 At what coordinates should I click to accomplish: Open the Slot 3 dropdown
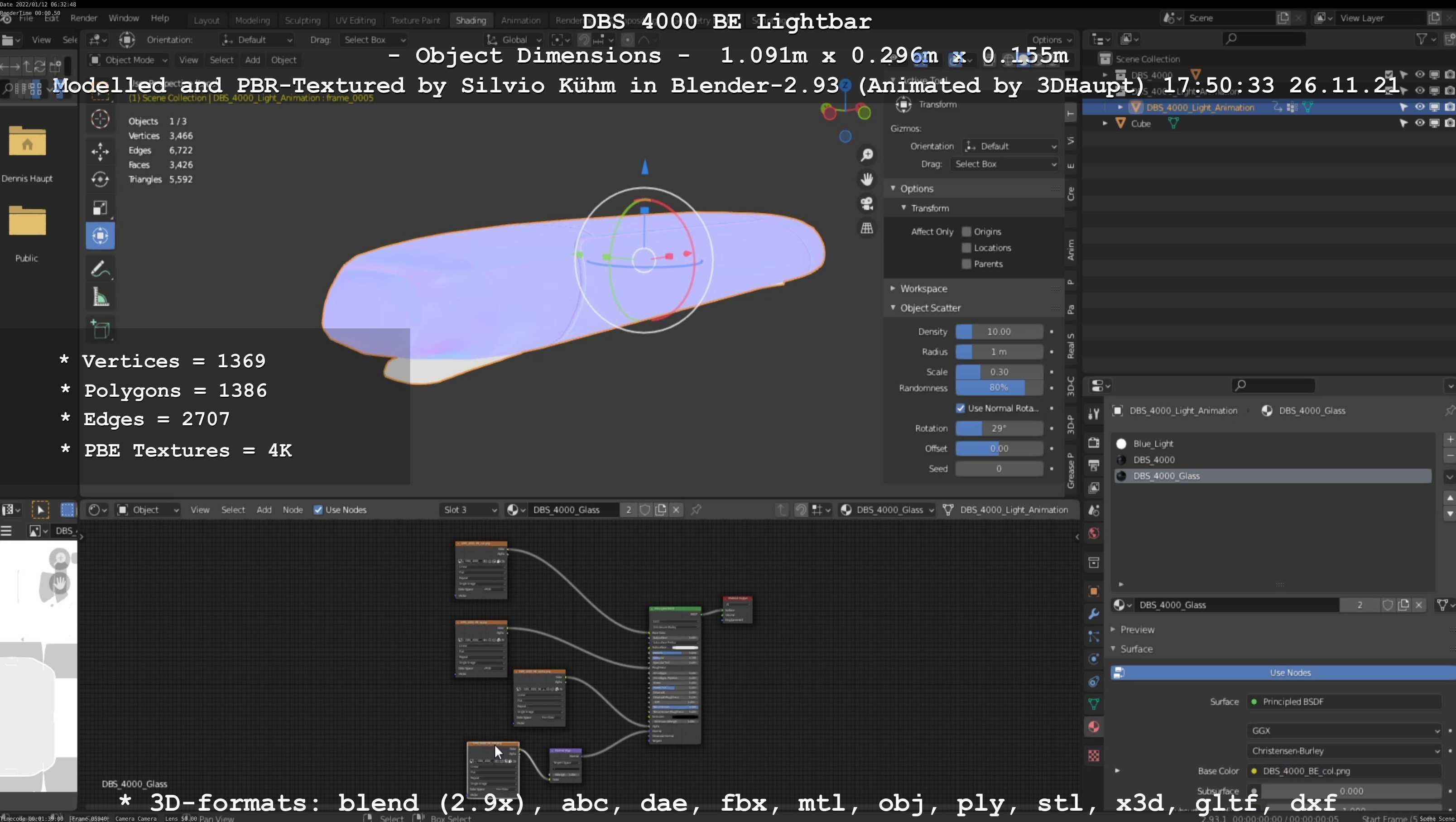click(469, 510)
